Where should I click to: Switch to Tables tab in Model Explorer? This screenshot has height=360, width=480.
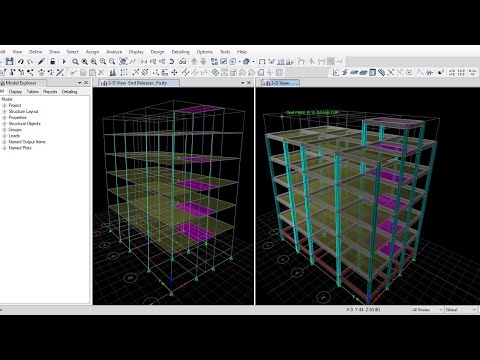33,92
